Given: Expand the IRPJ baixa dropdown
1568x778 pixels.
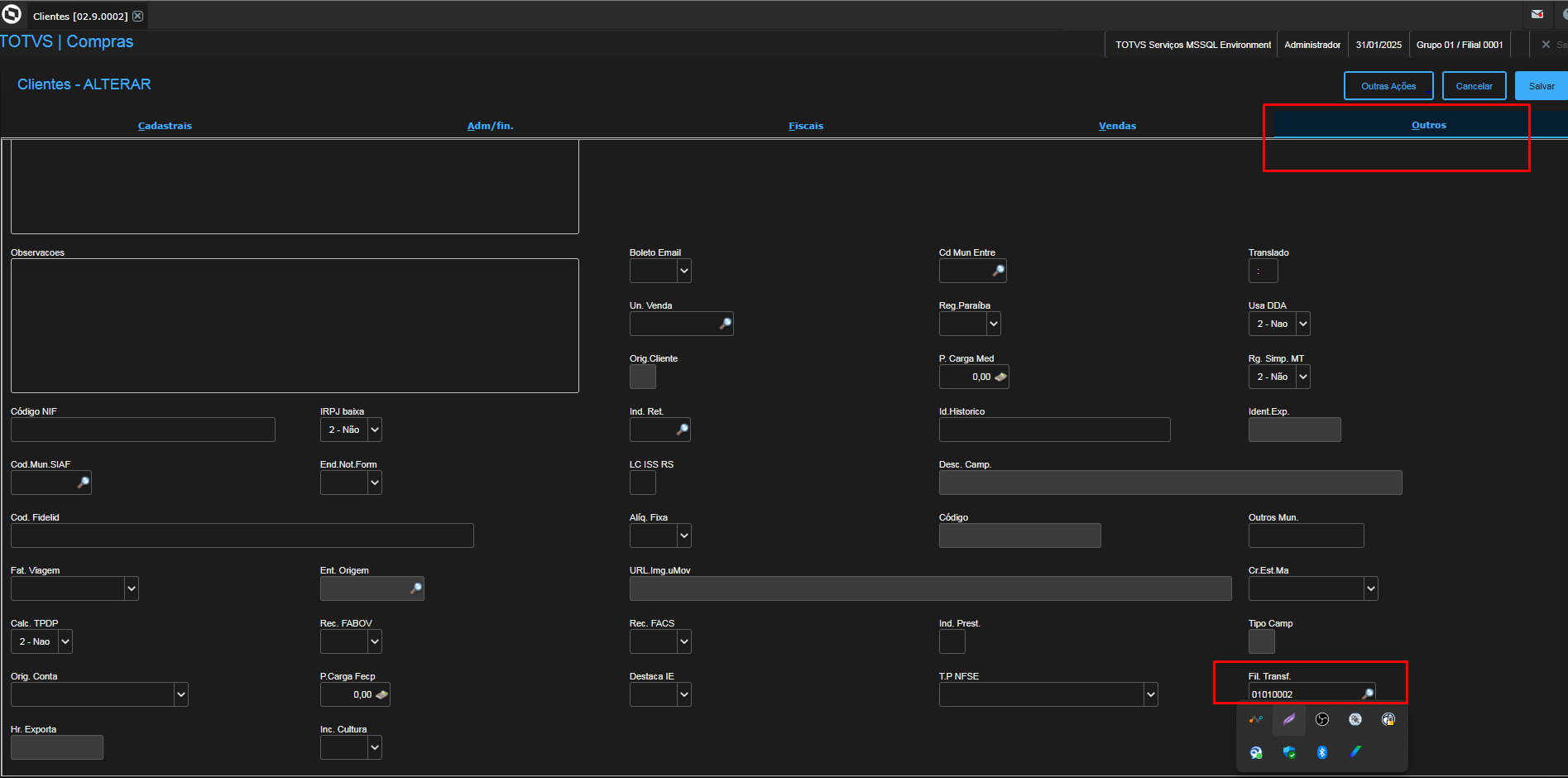Looking at the screenshot, I should click(375, 430).
